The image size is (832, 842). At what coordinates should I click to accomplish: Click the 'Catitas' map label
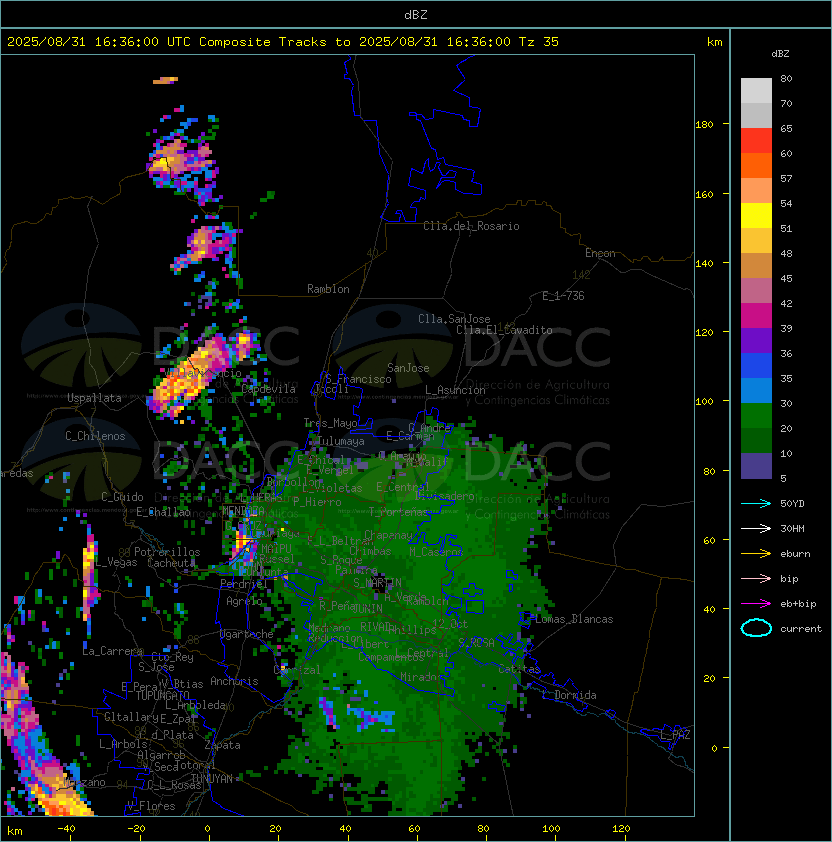pyautogui.click(x=519, y=669)
